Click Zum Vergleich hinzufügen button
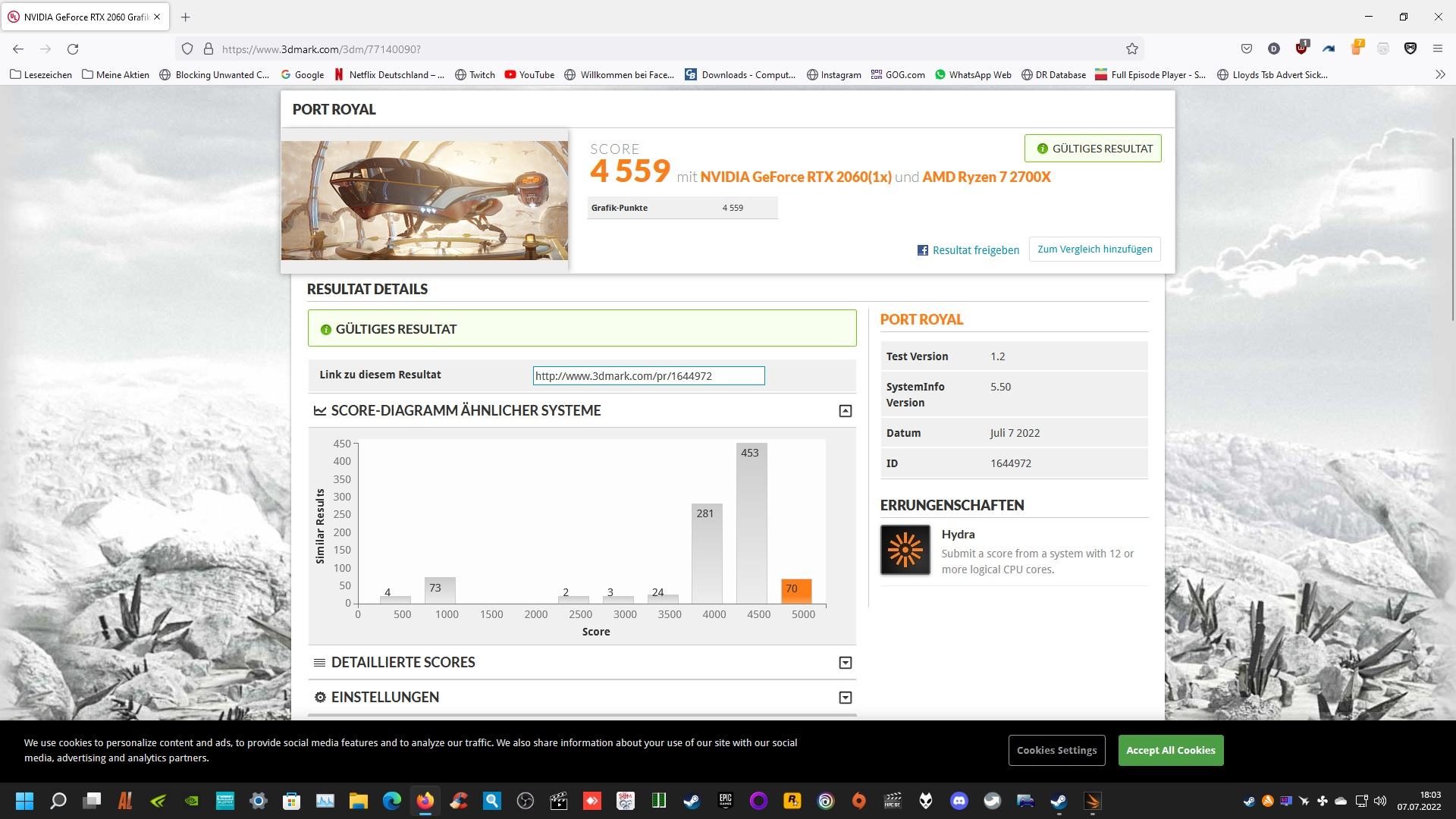The height and width of the screenshot is (819, 1456). point(1094,249)
